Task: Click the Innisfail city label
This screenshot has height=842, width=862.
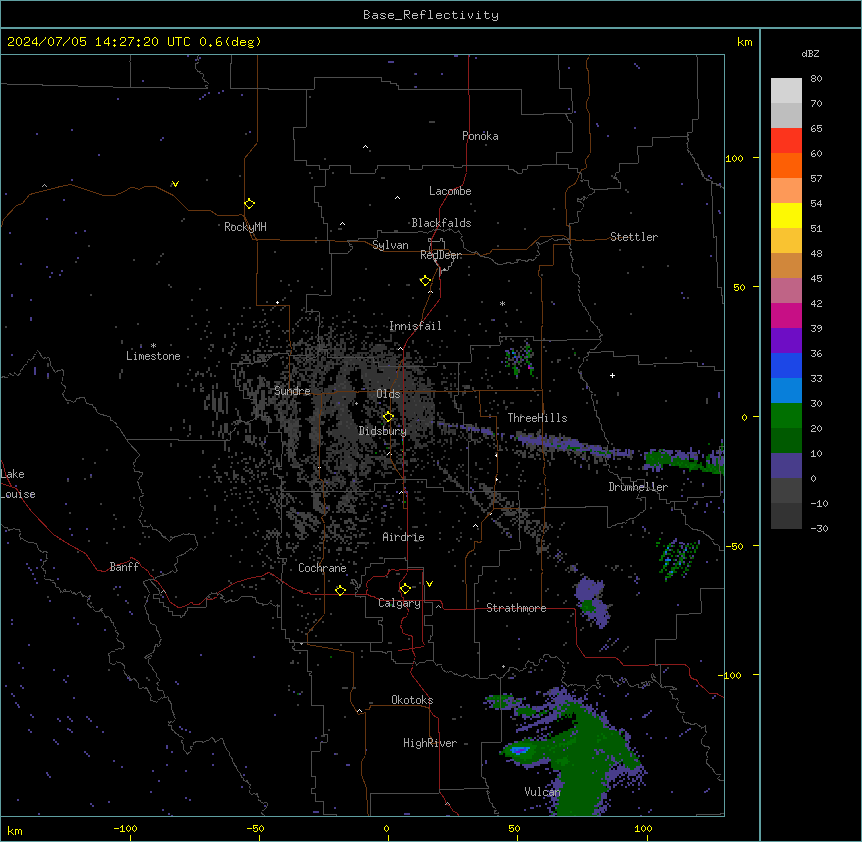Action: click(x=415, y=326)
